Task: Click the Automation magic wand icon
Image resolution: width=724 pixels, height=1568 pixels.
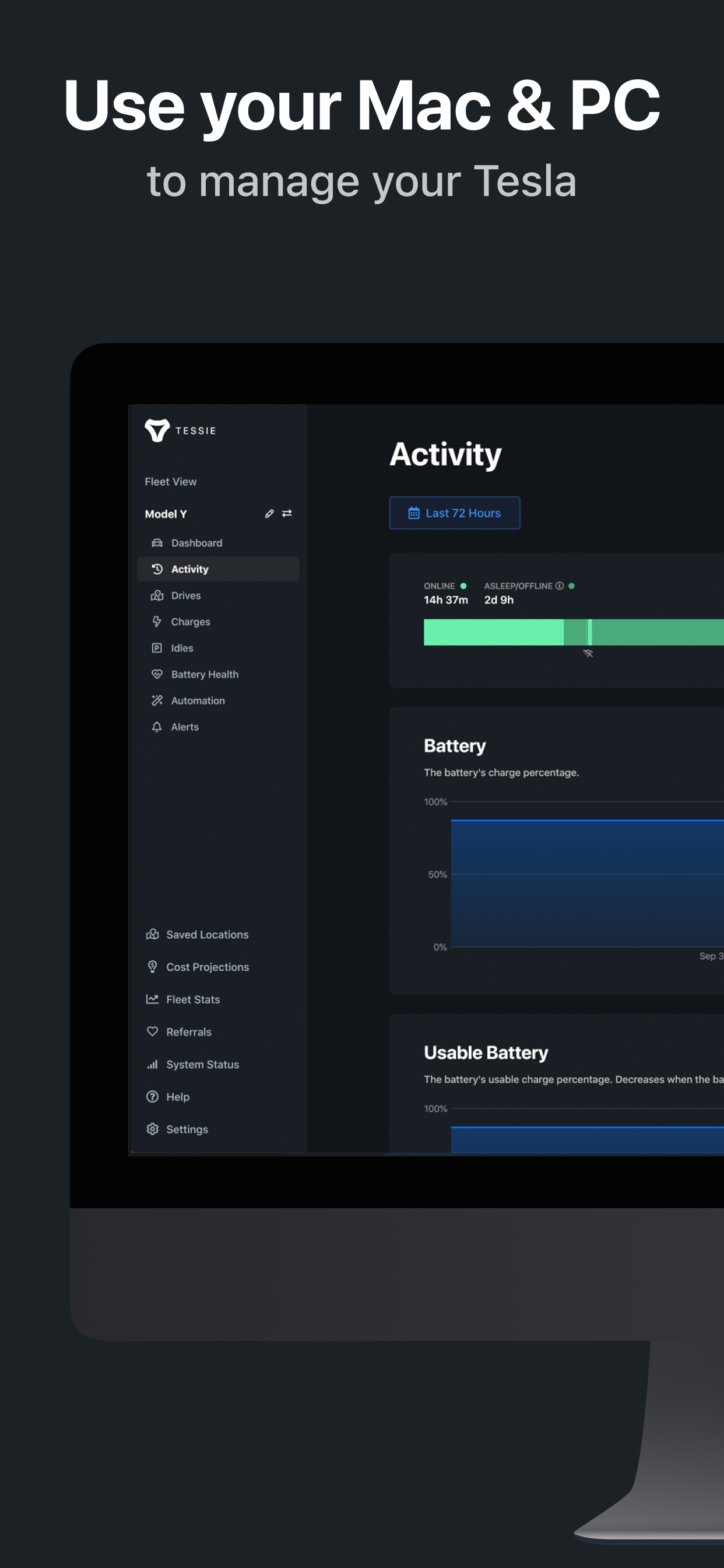Action: pos(157,700)
